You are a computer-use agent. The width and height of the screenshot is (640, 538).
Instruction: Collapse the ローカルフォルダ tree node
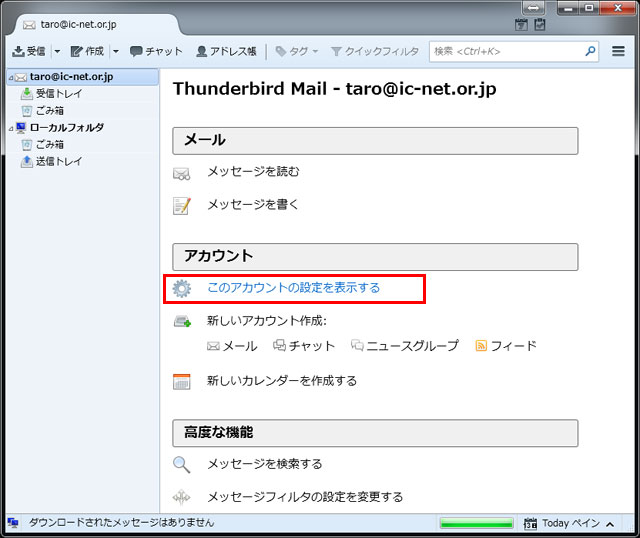(x=7, y=128)
